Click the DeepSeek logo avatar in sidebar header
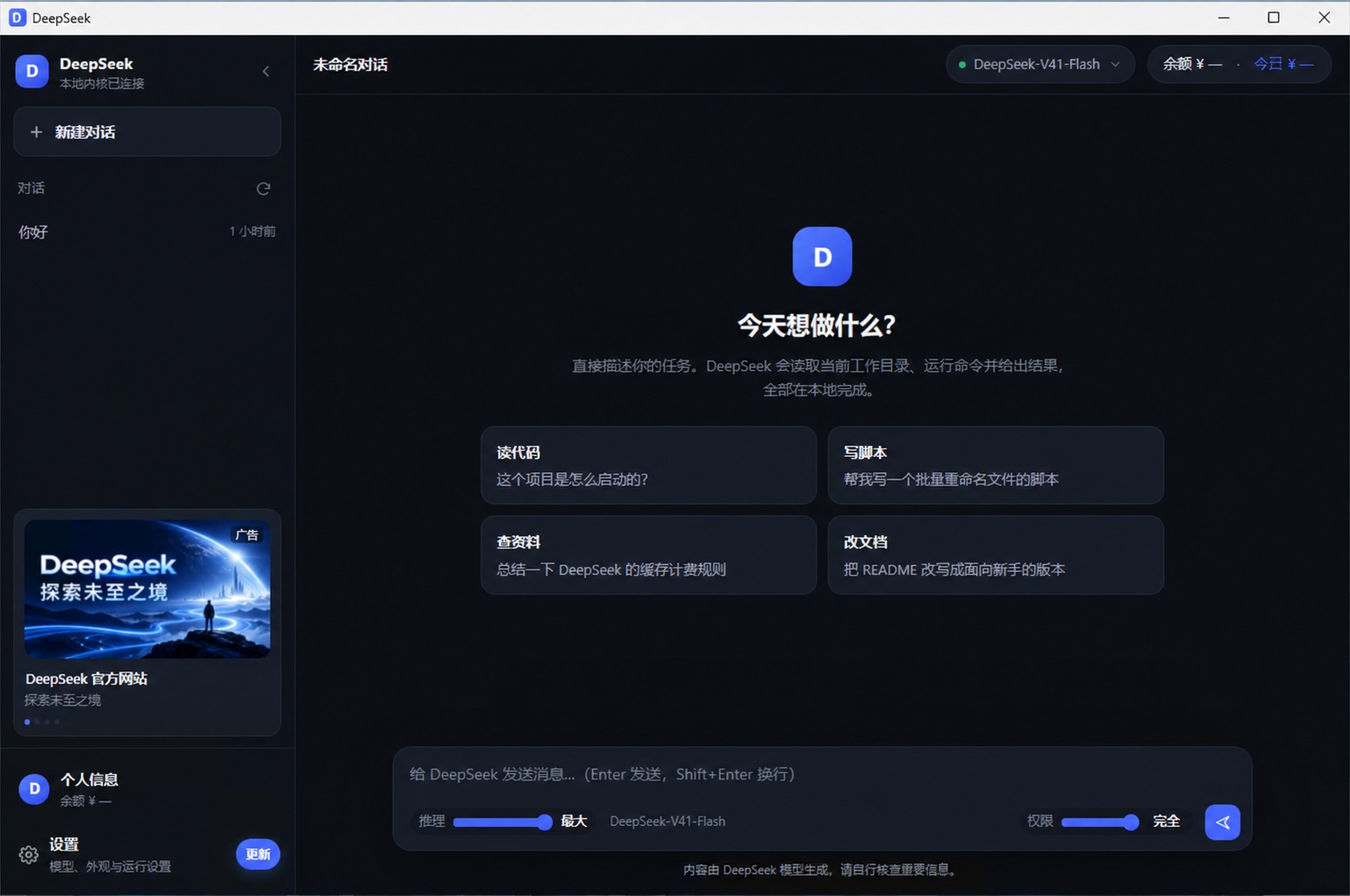The height and width of the screenshot is (896, 1350). pyautogui.click(x=32, y=72)
